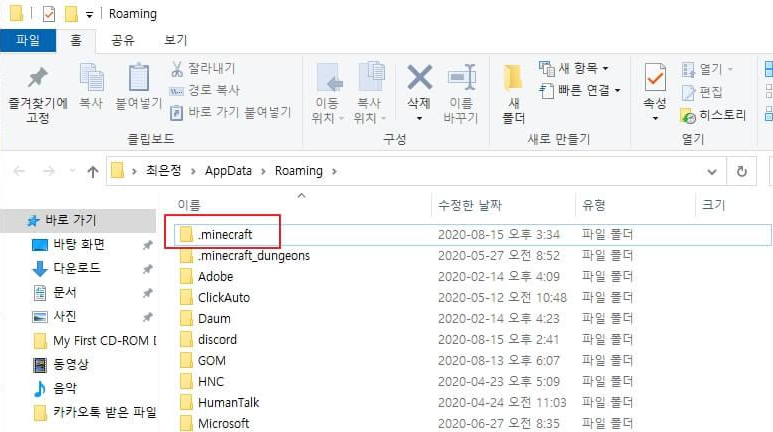Create a new folder with 새 폴더
This screenshot has width=773, height=432.
(x=513, y=94)
